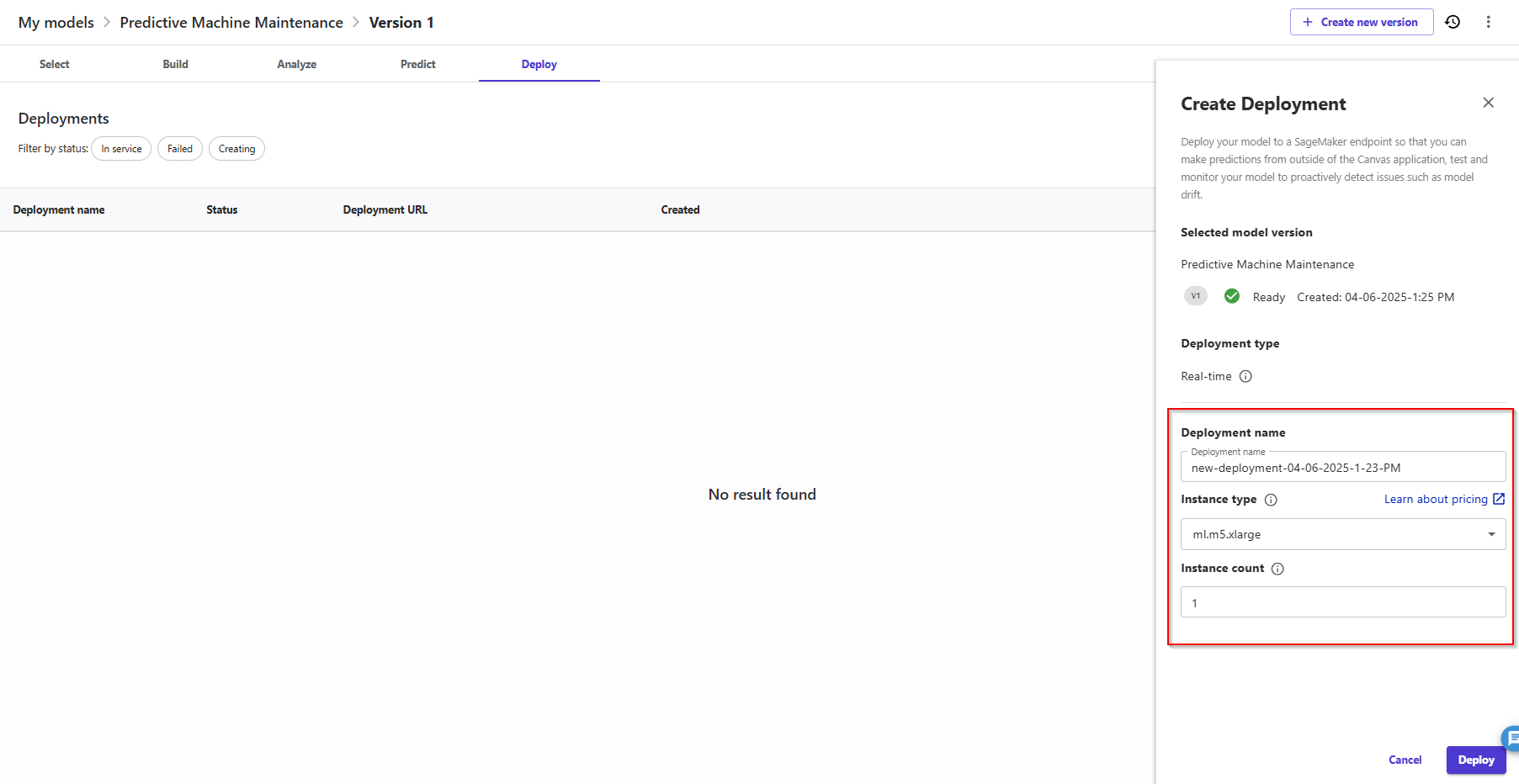Switch to the Predict tab
Screen dimensions: 1519x784
(418, 64)
